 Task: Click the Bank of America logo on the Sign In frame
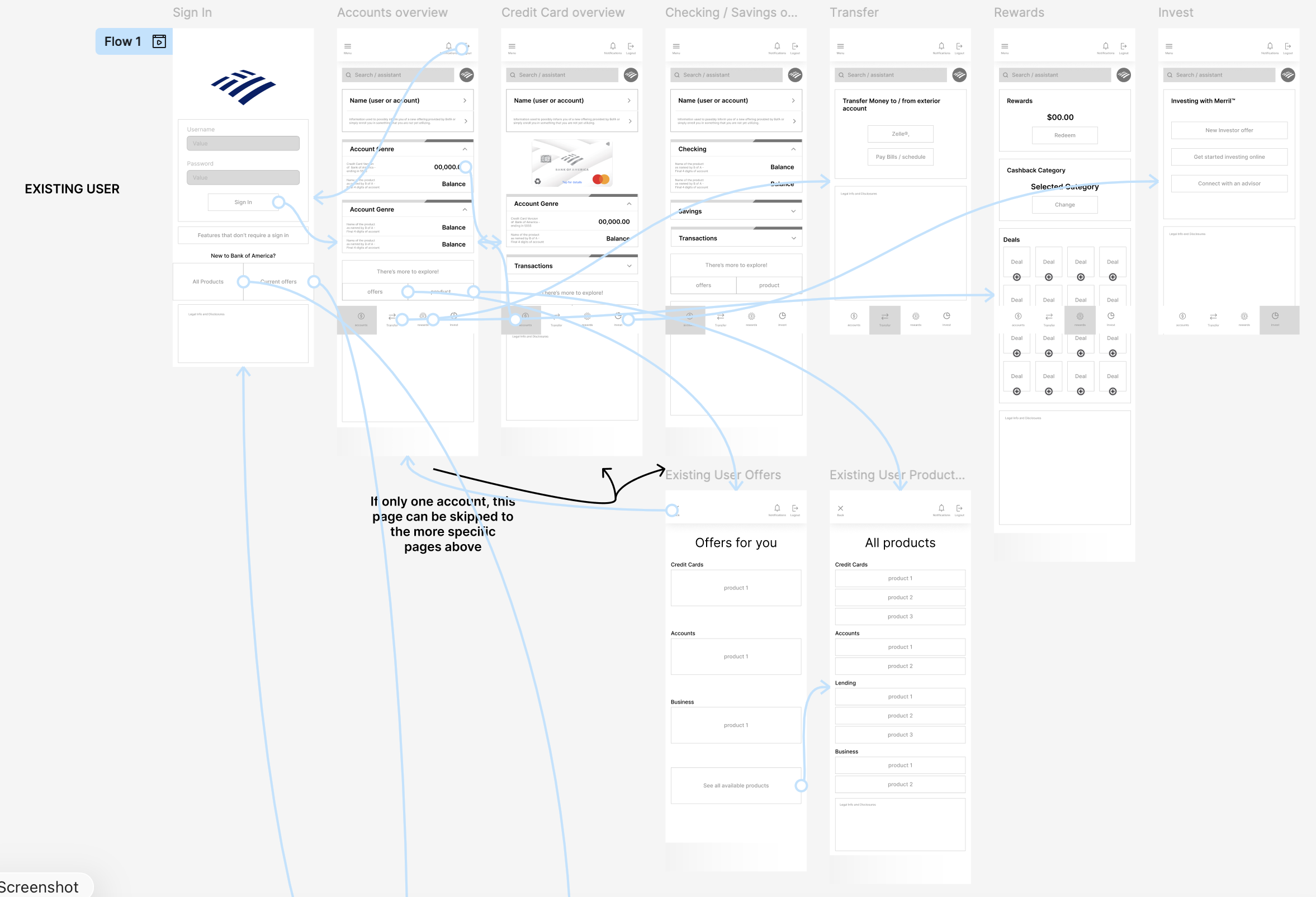click(x=243, y=87)
